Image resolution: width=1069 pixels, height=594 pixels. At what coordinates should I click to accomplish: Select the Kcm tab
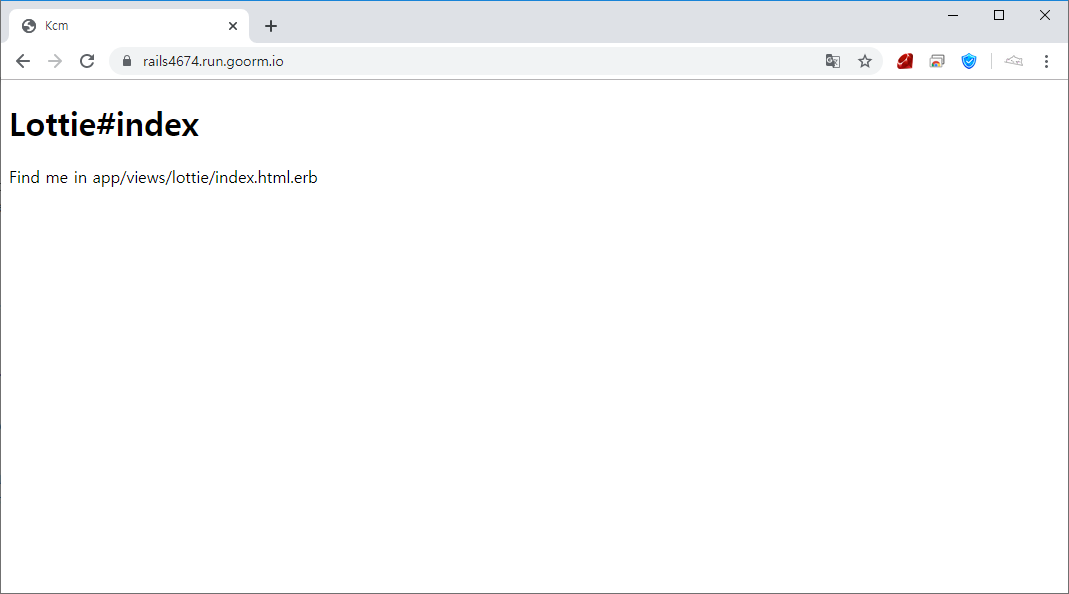pos(129,26)
